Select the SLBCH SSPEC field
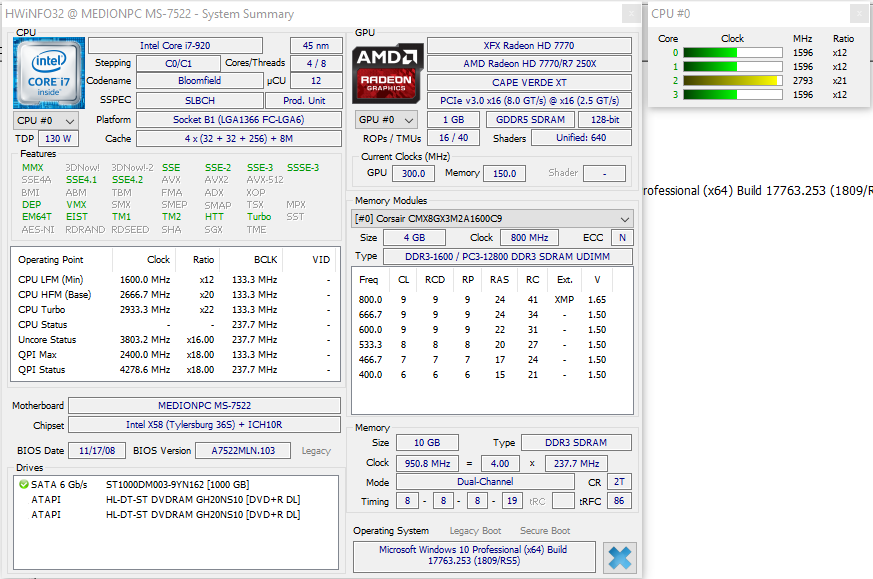The width and height of the screenshot is (873, 579). tap(199, 101)
